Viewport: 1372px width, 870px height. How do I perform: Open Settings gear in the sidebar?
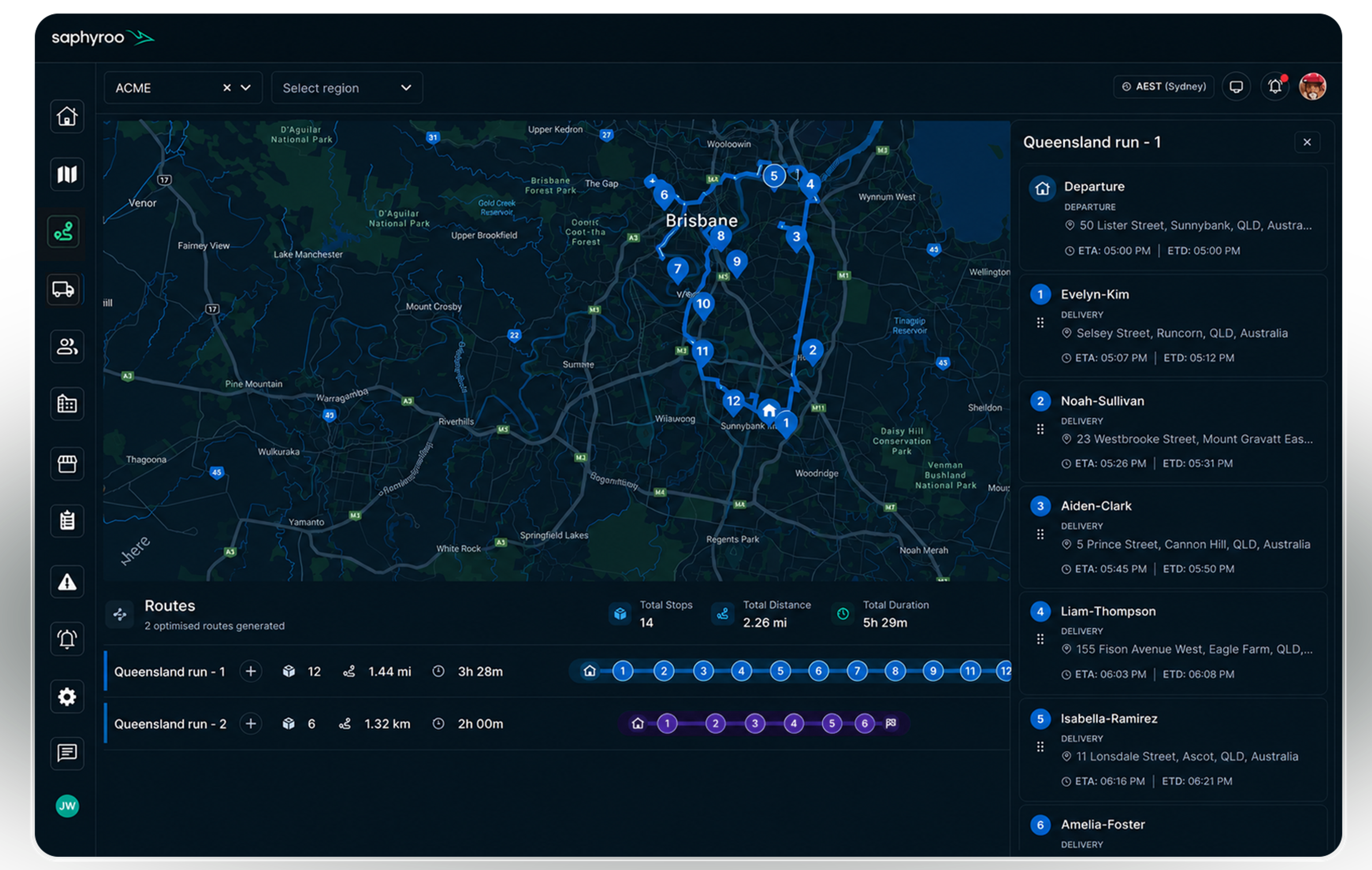click(x=67, y=696)
